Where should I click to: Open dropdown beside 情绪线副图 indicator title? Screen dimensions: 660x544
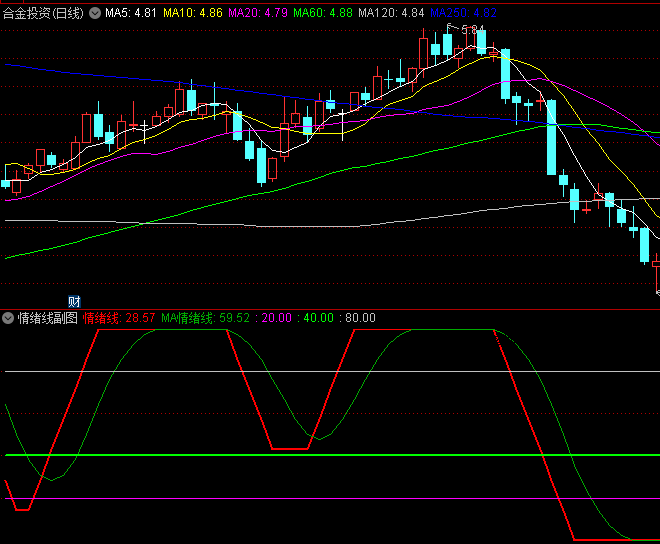click(8, 318)
